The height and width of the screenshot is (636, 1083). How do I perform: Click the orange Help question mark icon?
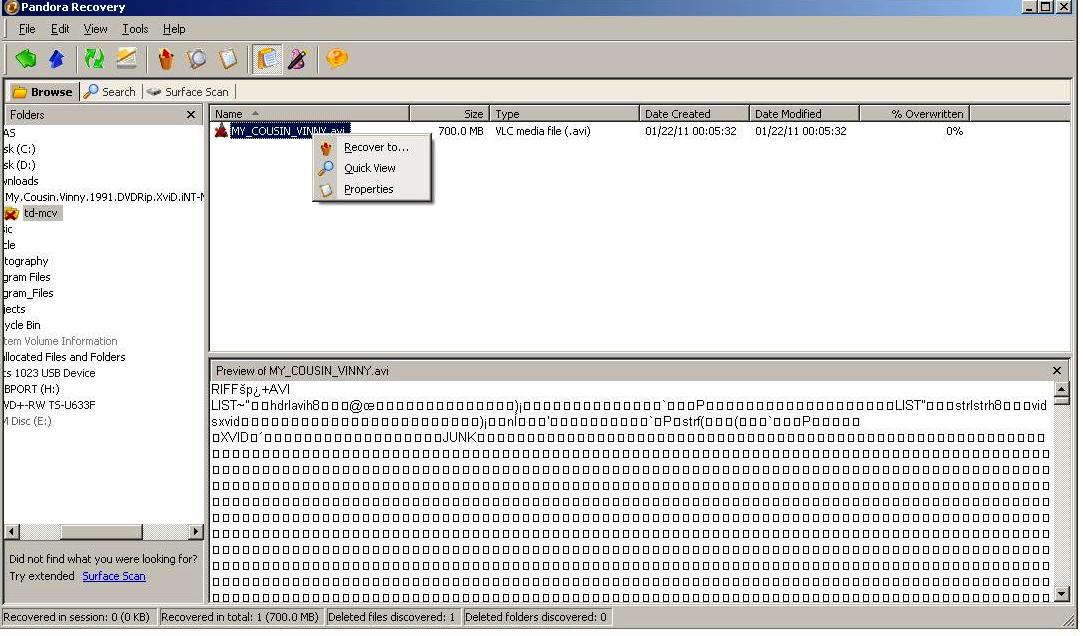click(x=337, y=59)
